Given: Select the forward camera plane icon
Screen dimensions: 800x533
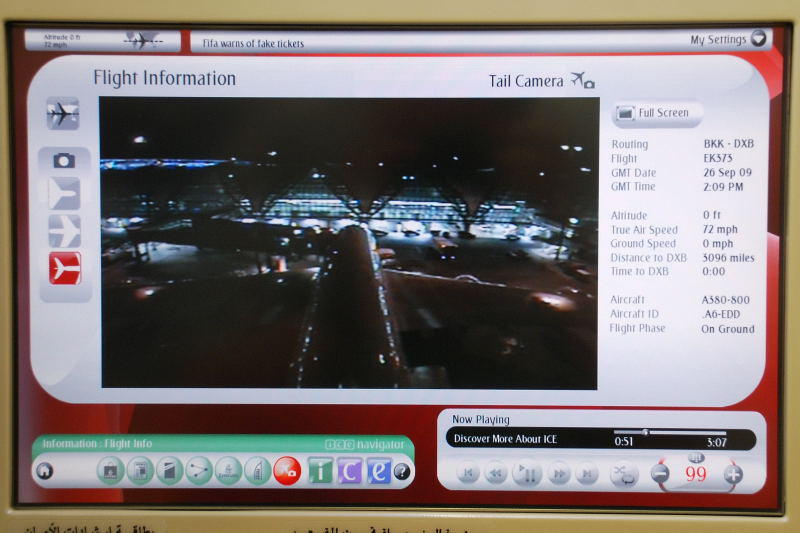Looking at the screenshot, I should (x=65, y=193).
